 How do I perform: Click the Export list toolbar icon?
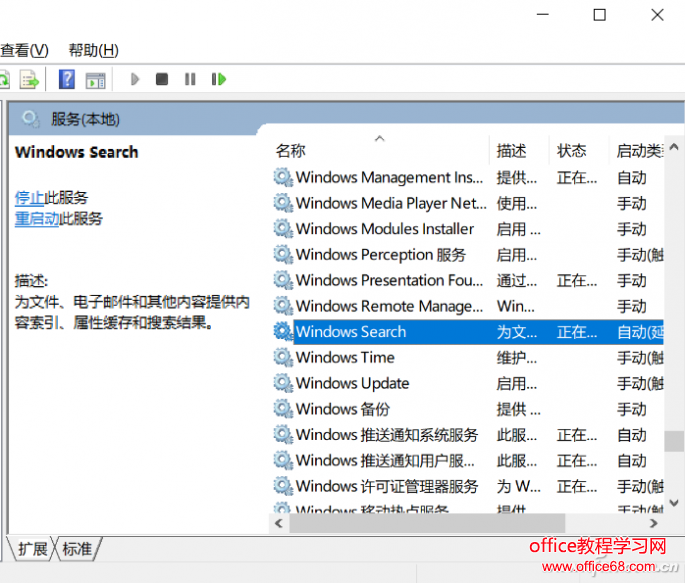[29, 79]
